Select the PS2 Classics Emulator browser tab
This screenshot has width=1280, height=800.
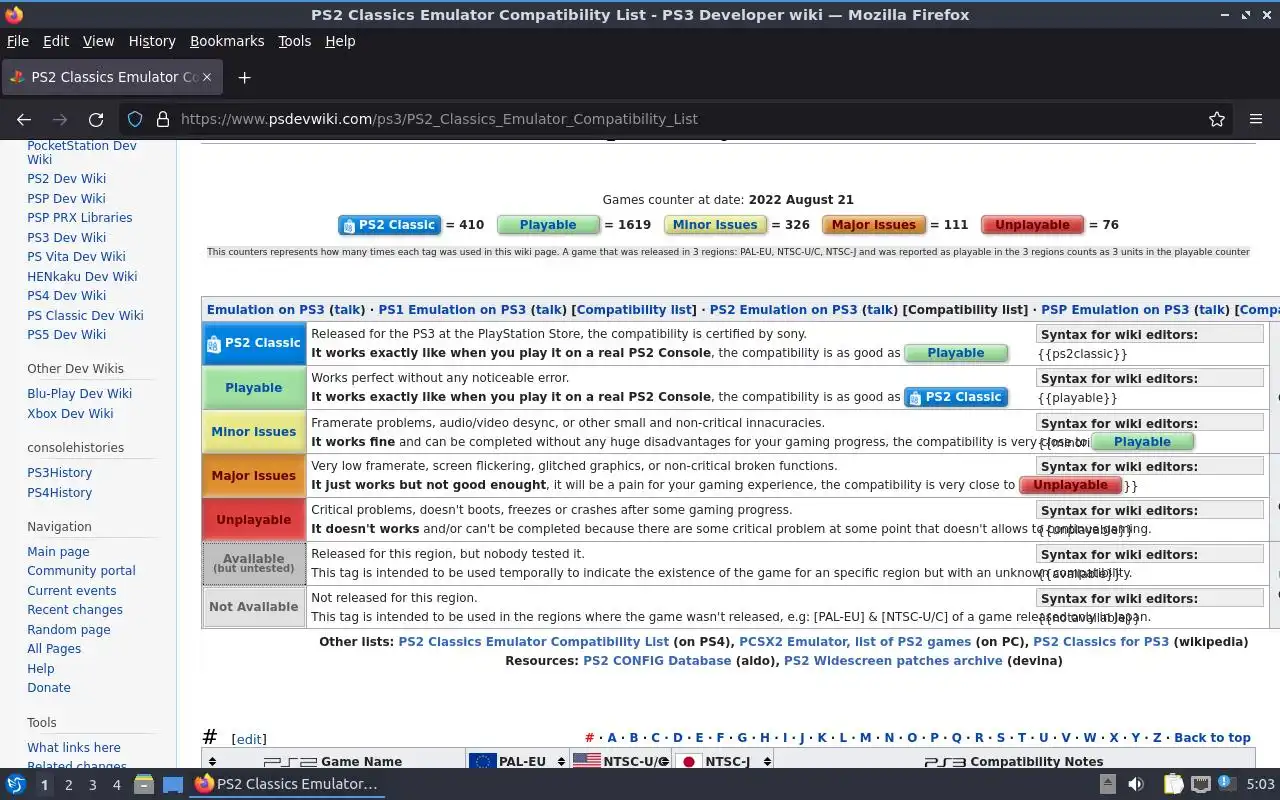(x=113, y=77)
